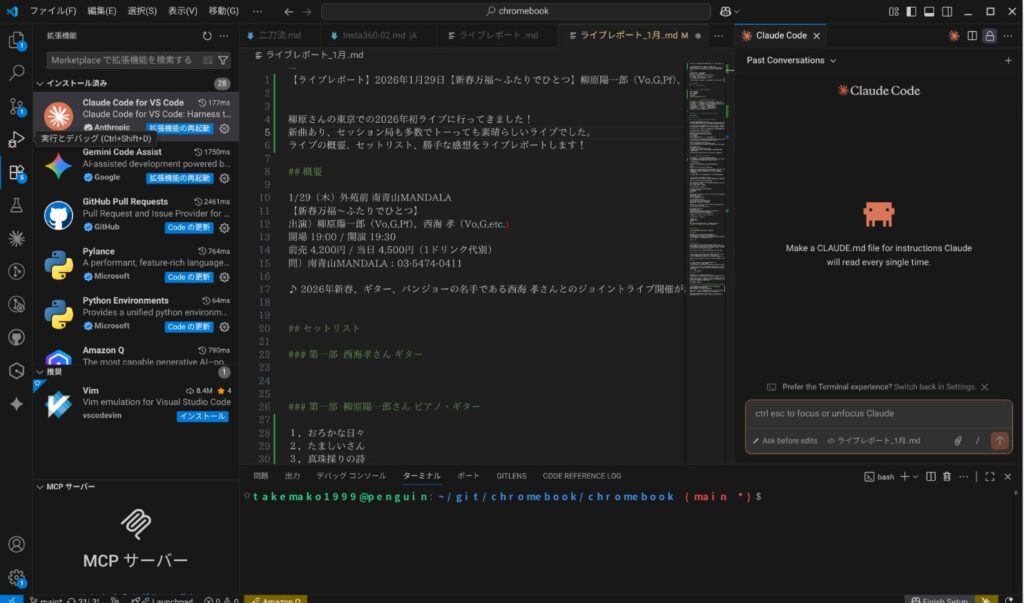Screen dimensions: 1024x603
Task: Open the Source Control view
Action: coord(16,106)
